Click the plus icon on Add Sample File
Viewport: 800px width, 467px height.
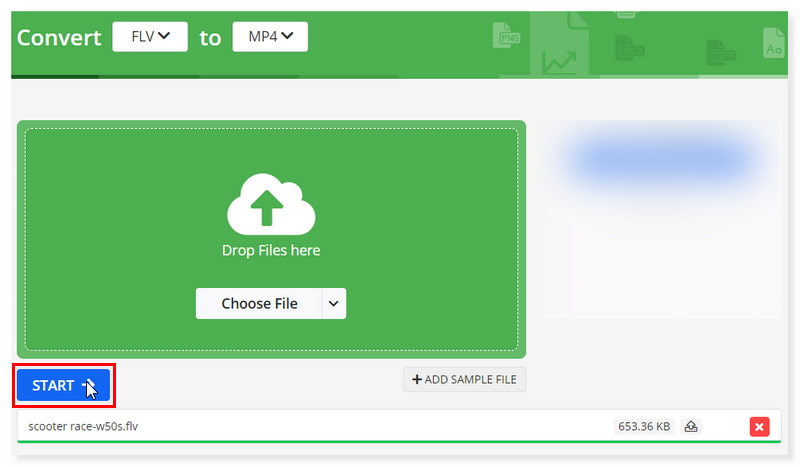click(416, 380)
